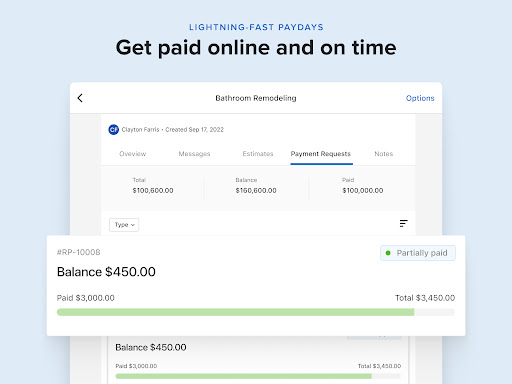Screen dimensions: 512x384
Task: Click the Balance $160,600.00 summary
Action: [256, 186]
